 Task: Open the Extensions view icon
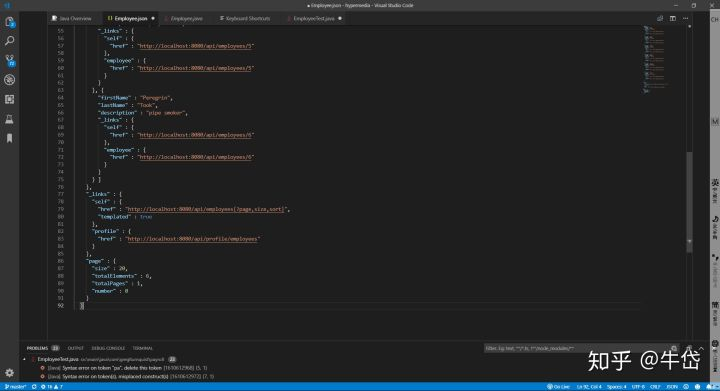pyautogui.click(x=9, y=99)
